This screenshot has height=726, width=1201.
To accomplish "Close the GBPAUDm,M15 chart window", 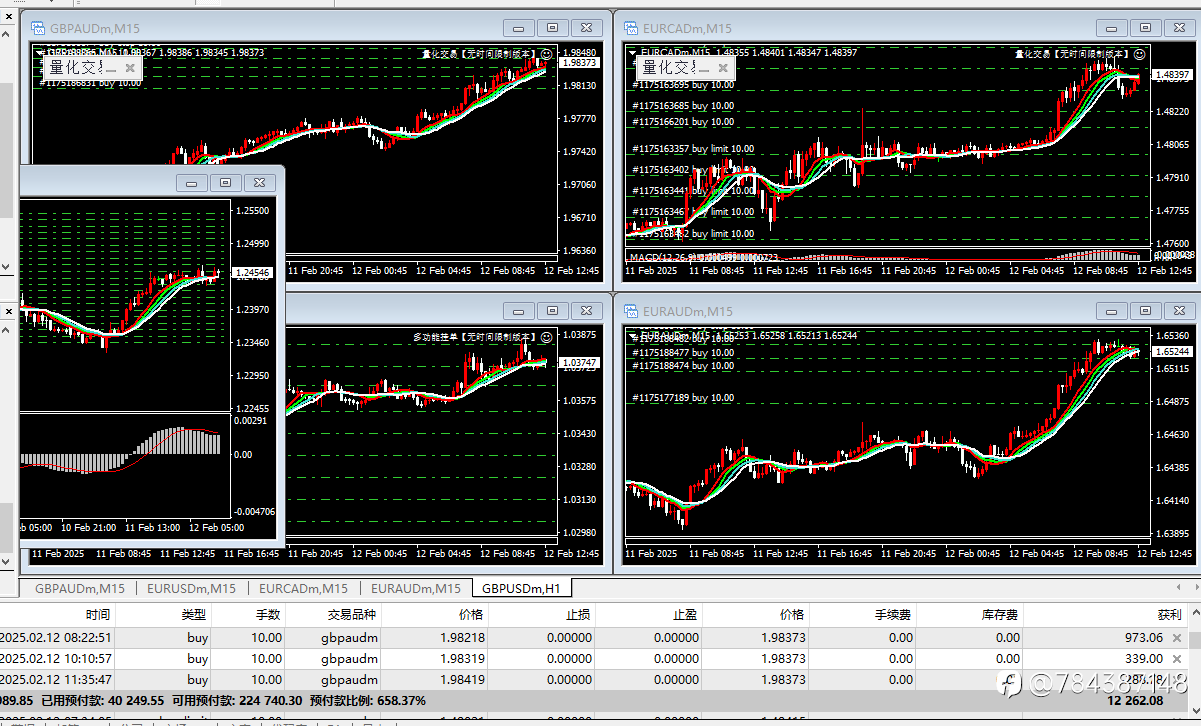I will pyautogui.click(x=589, y=28).
